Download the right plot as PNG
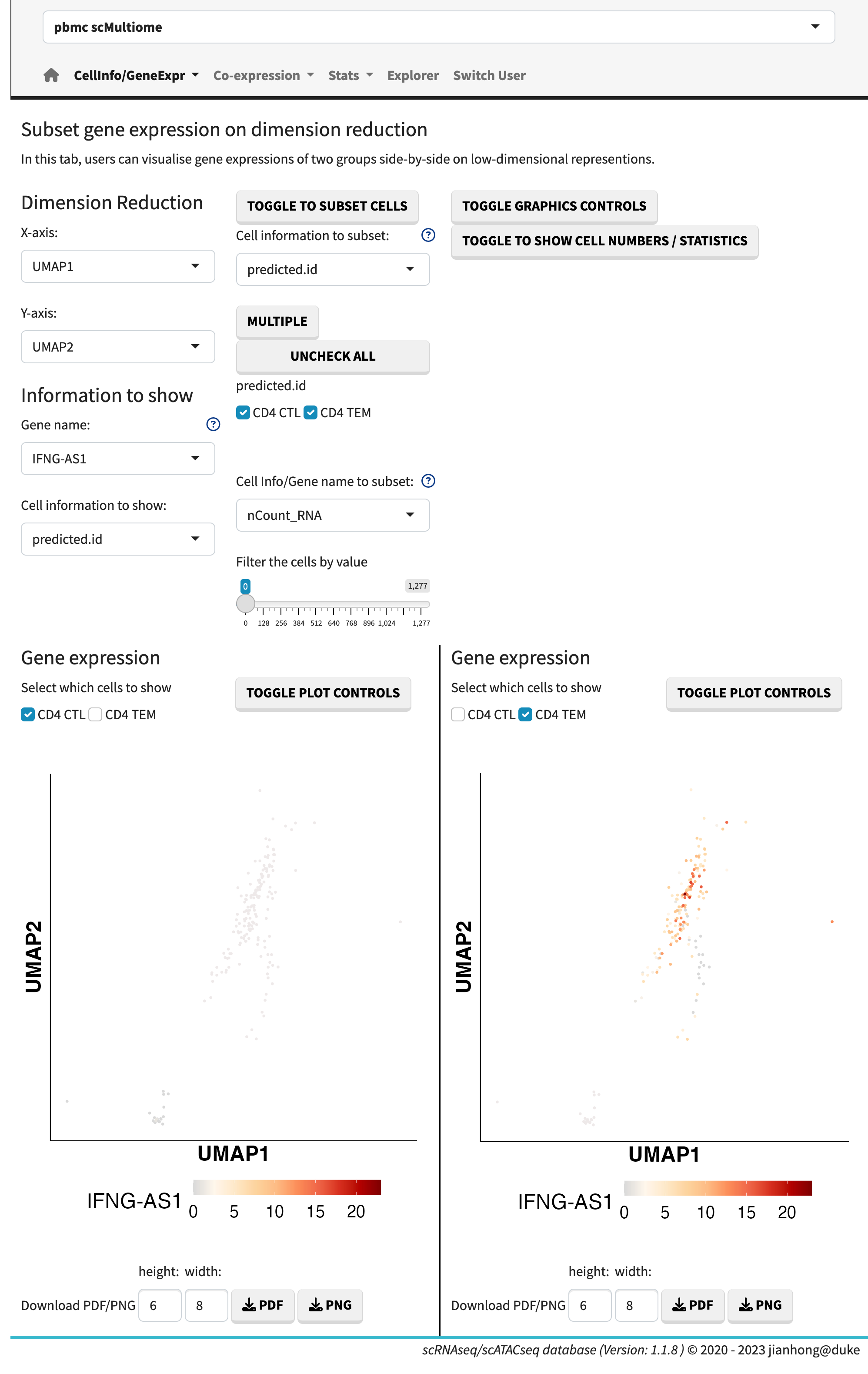The height and width of the screenshot is (1374, 868). pos(760,1306)
